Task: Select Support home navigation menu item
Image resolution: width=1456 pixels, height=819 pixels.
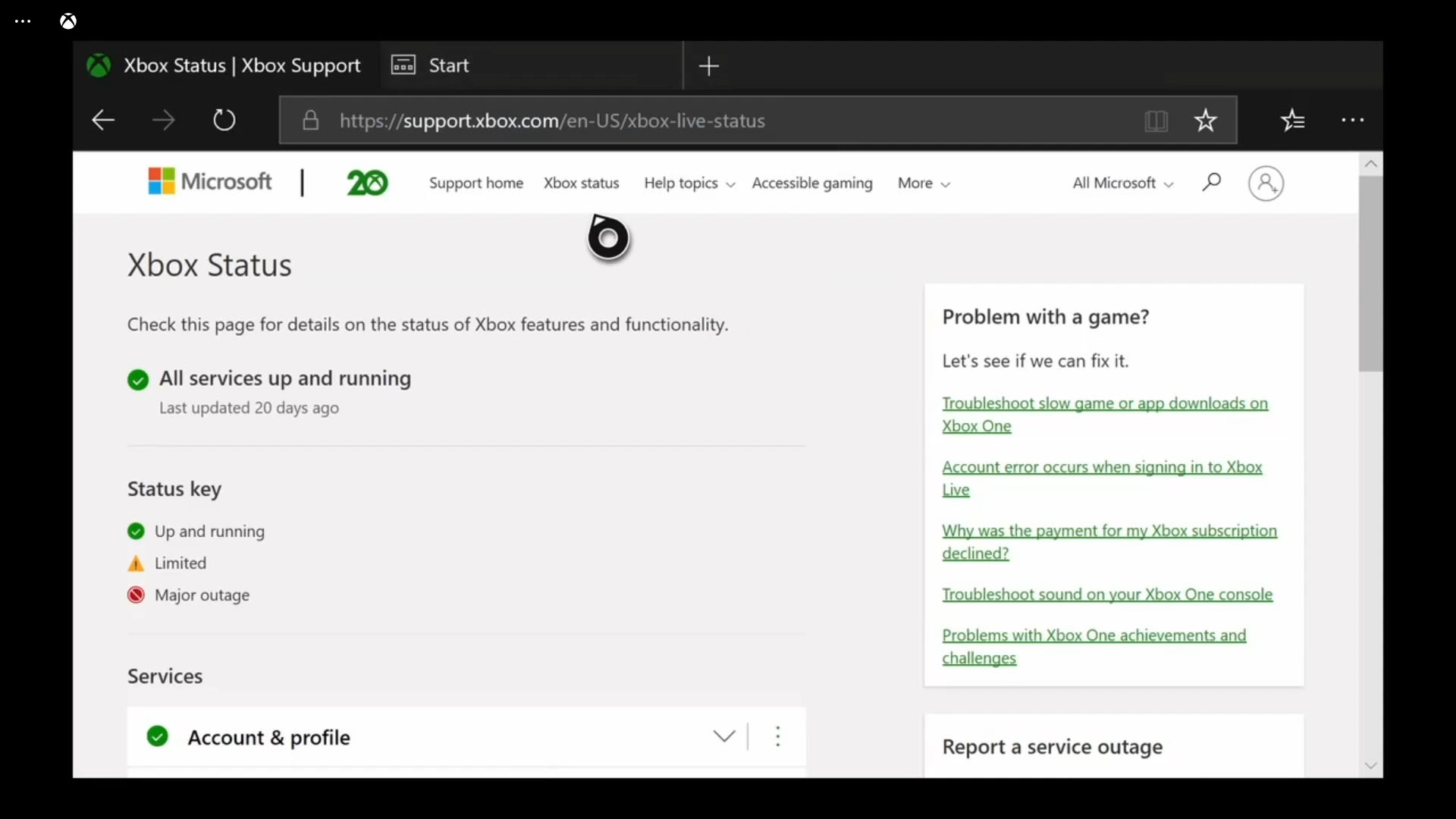Action: (x=476, y=182)
